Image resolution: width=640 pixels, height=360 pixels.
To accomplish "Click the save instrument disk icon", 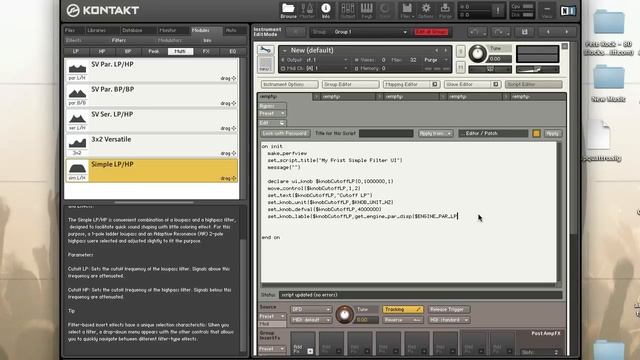I will [x=524, y=32].
